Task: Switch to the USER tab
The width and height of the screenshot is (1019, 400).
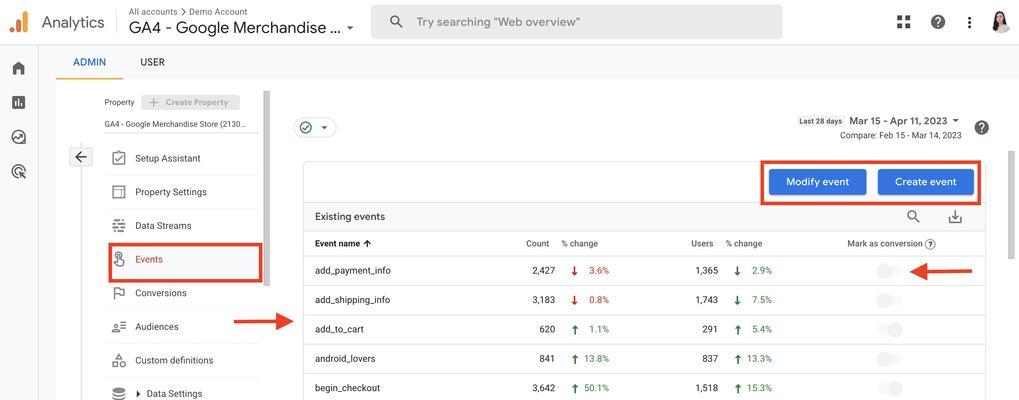Action: tap(153, 62)
